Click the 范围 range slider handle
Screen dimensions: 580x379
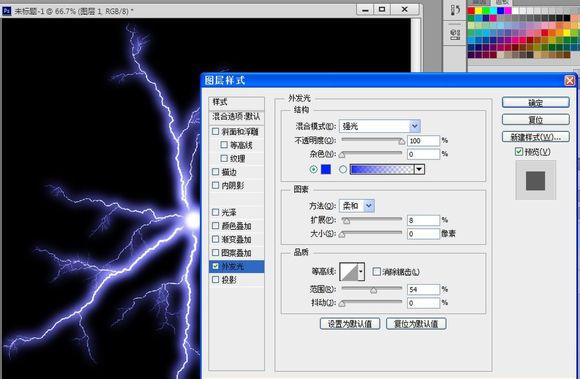pos(374,290)
